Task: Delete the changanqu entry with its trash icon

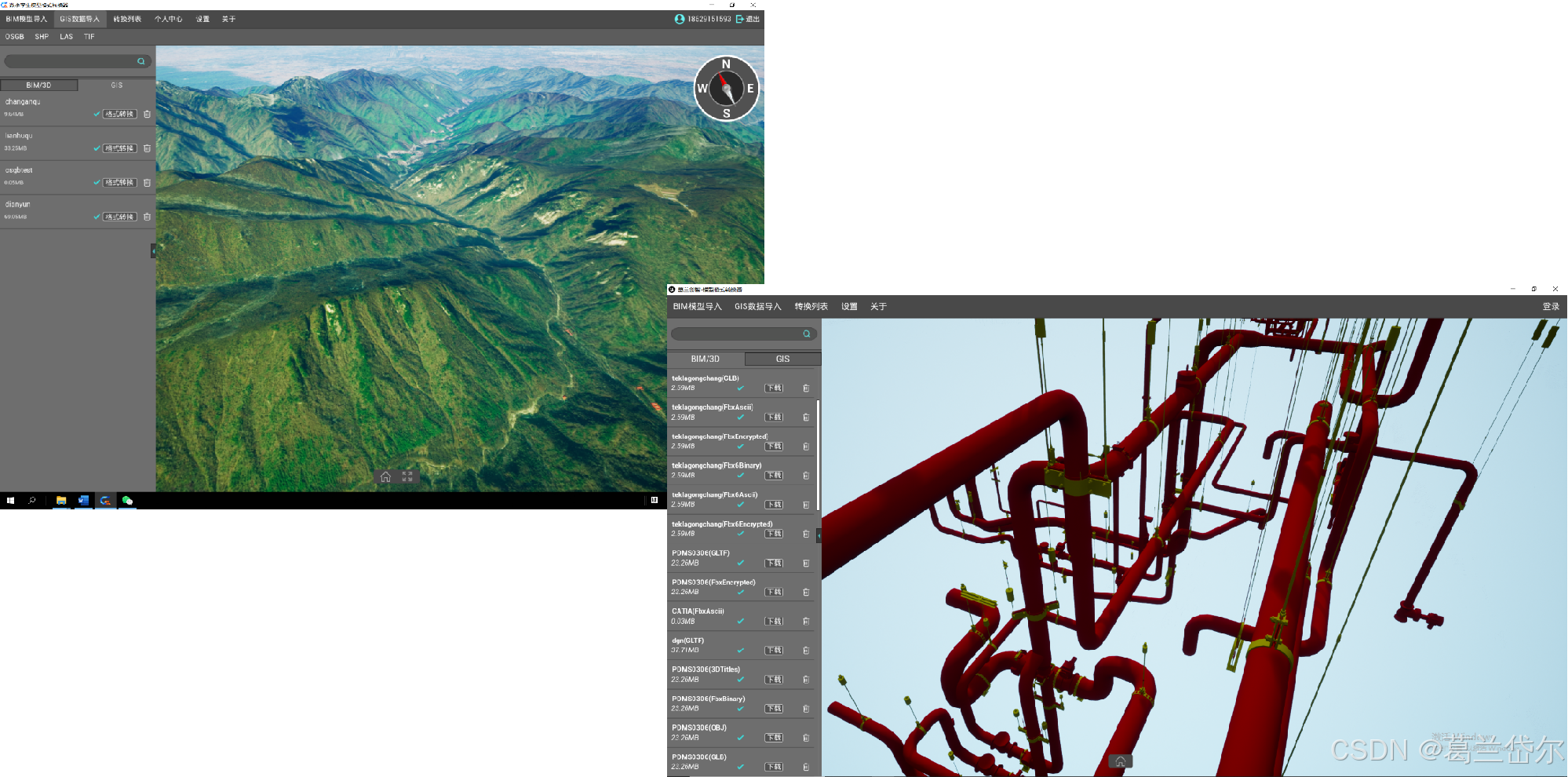Action: tap(147, 114)
